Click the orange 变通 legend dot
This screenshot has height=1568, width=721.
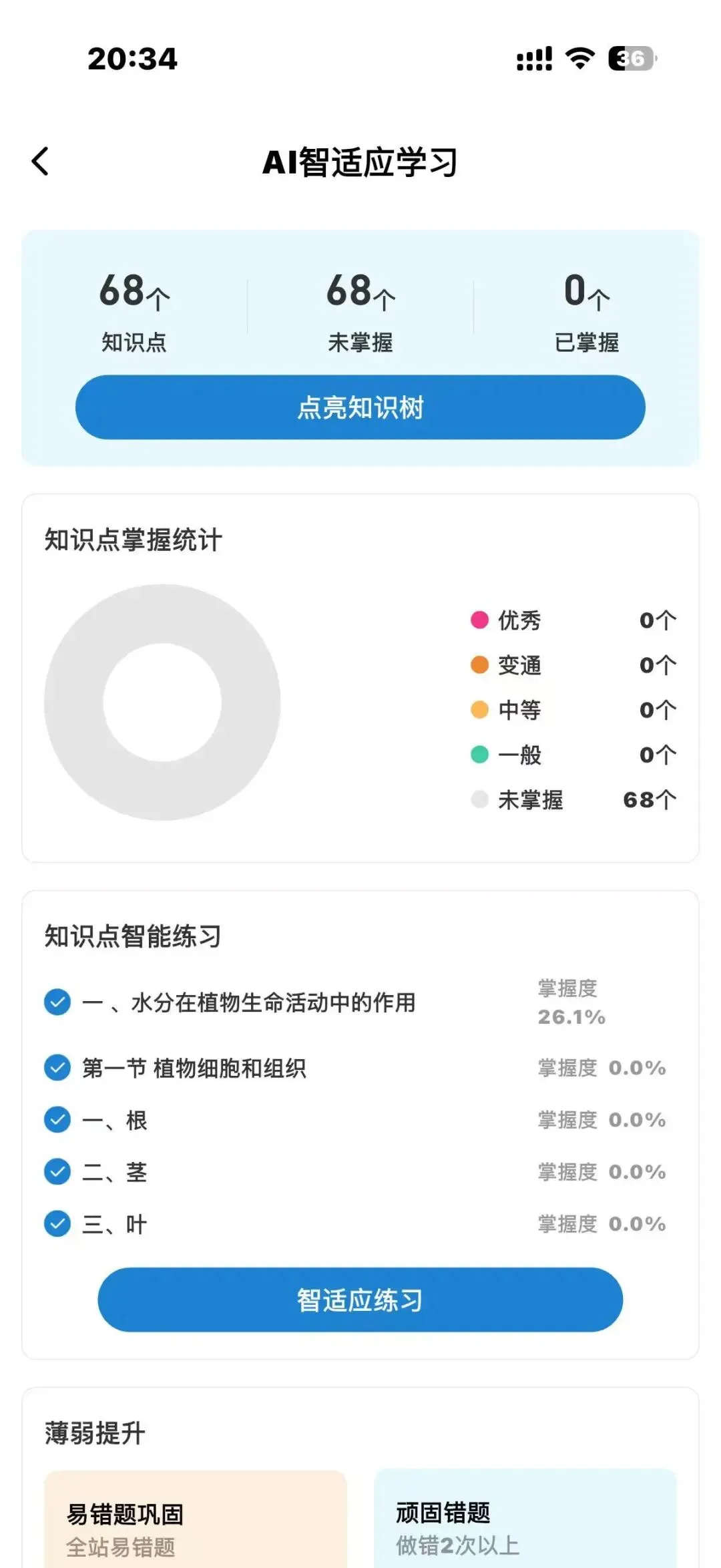click(x=479, y=665)
